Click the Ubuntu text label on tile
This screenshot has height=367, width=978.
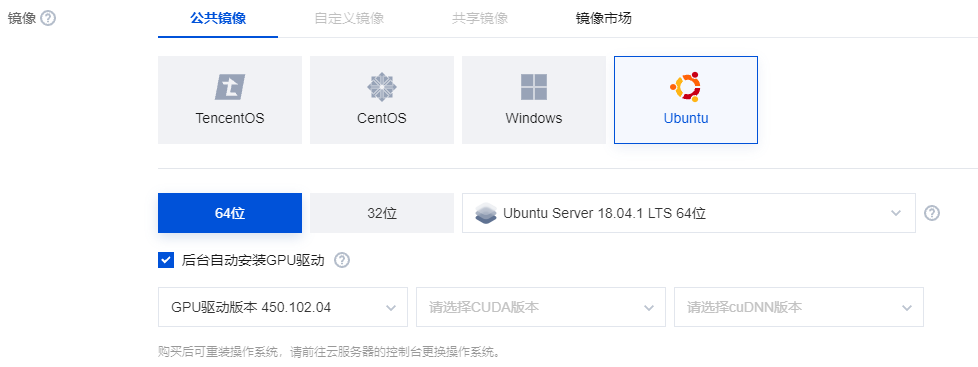tap(686, 118)
